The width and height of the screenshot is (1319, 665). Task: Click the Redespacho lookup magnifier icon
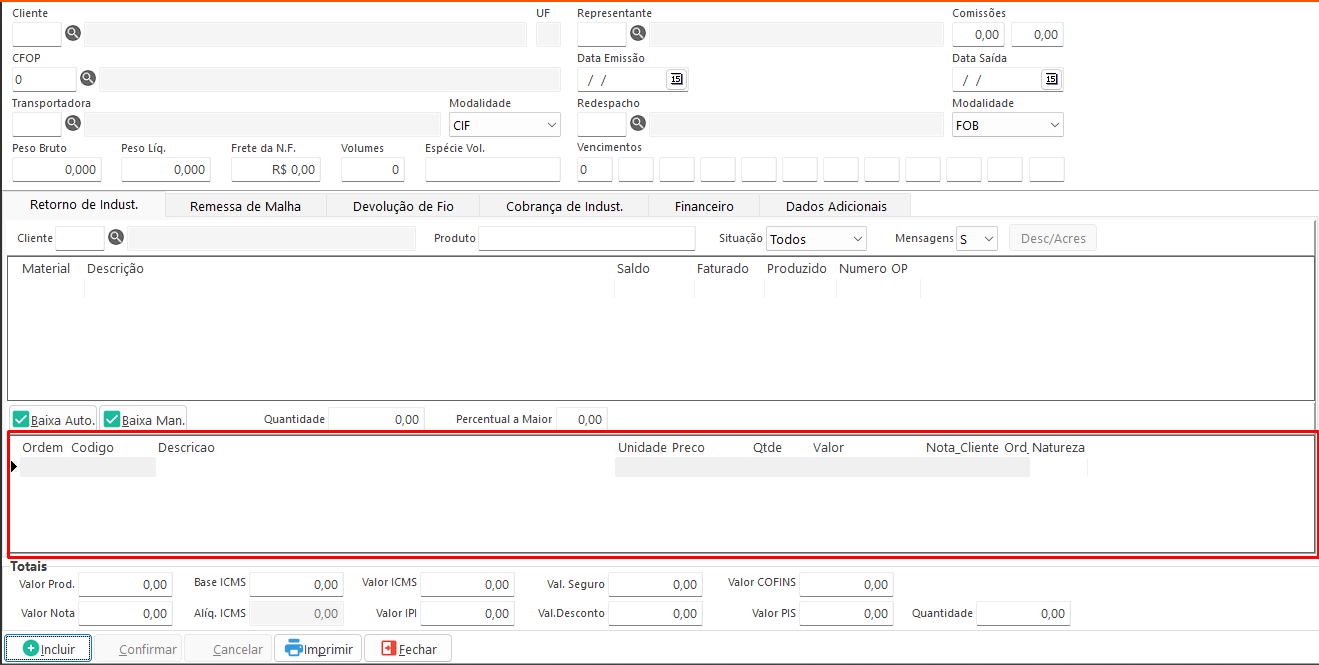pyautogui.click(x=637, y=124)
